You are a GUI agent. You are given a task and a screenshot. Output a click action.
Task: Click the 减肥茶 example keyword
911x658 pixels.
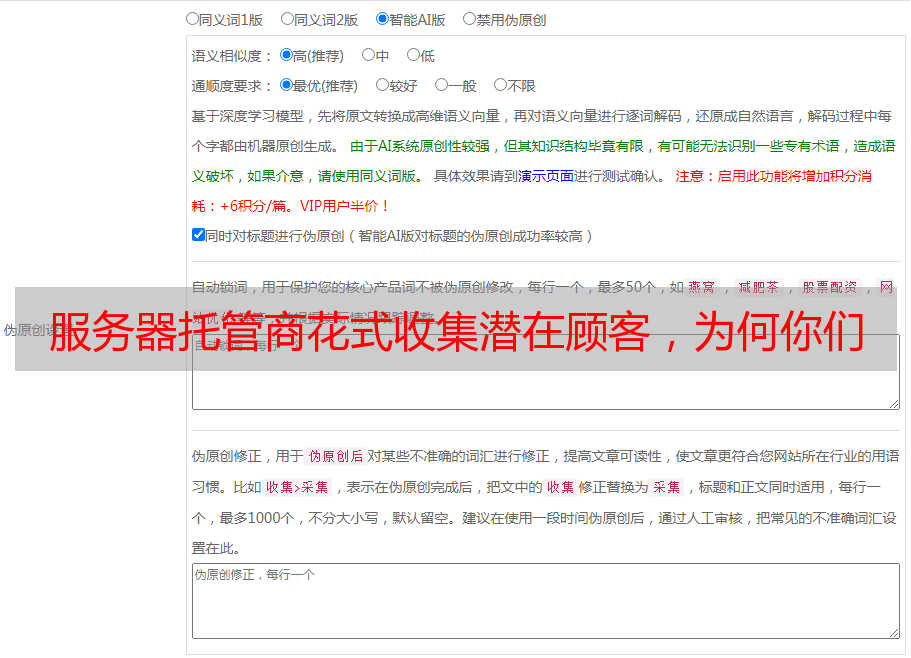coord(758,287)
